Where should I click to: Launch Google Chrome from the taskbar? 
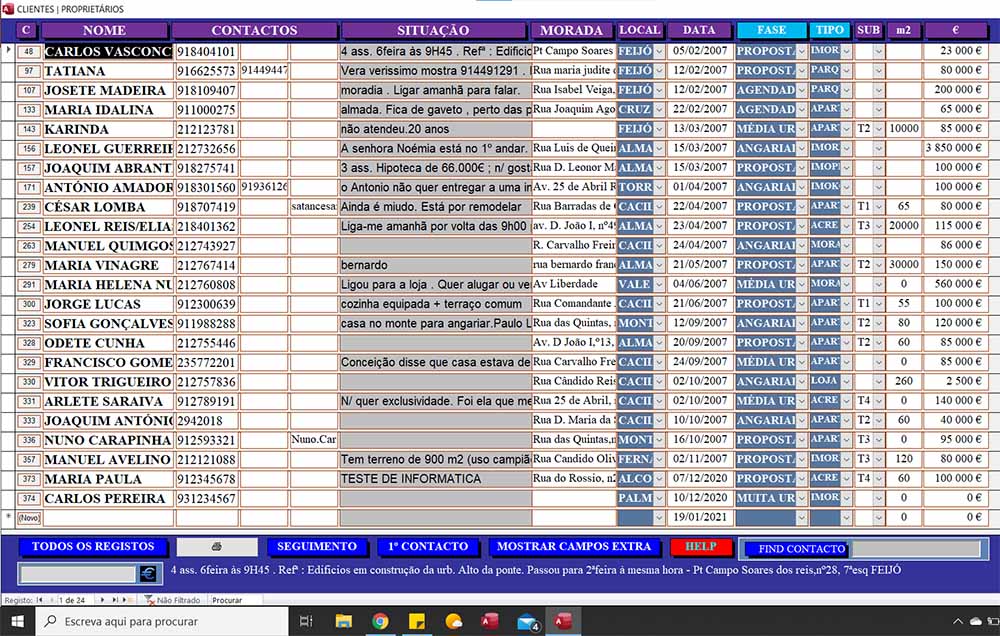tap(380, 621)
